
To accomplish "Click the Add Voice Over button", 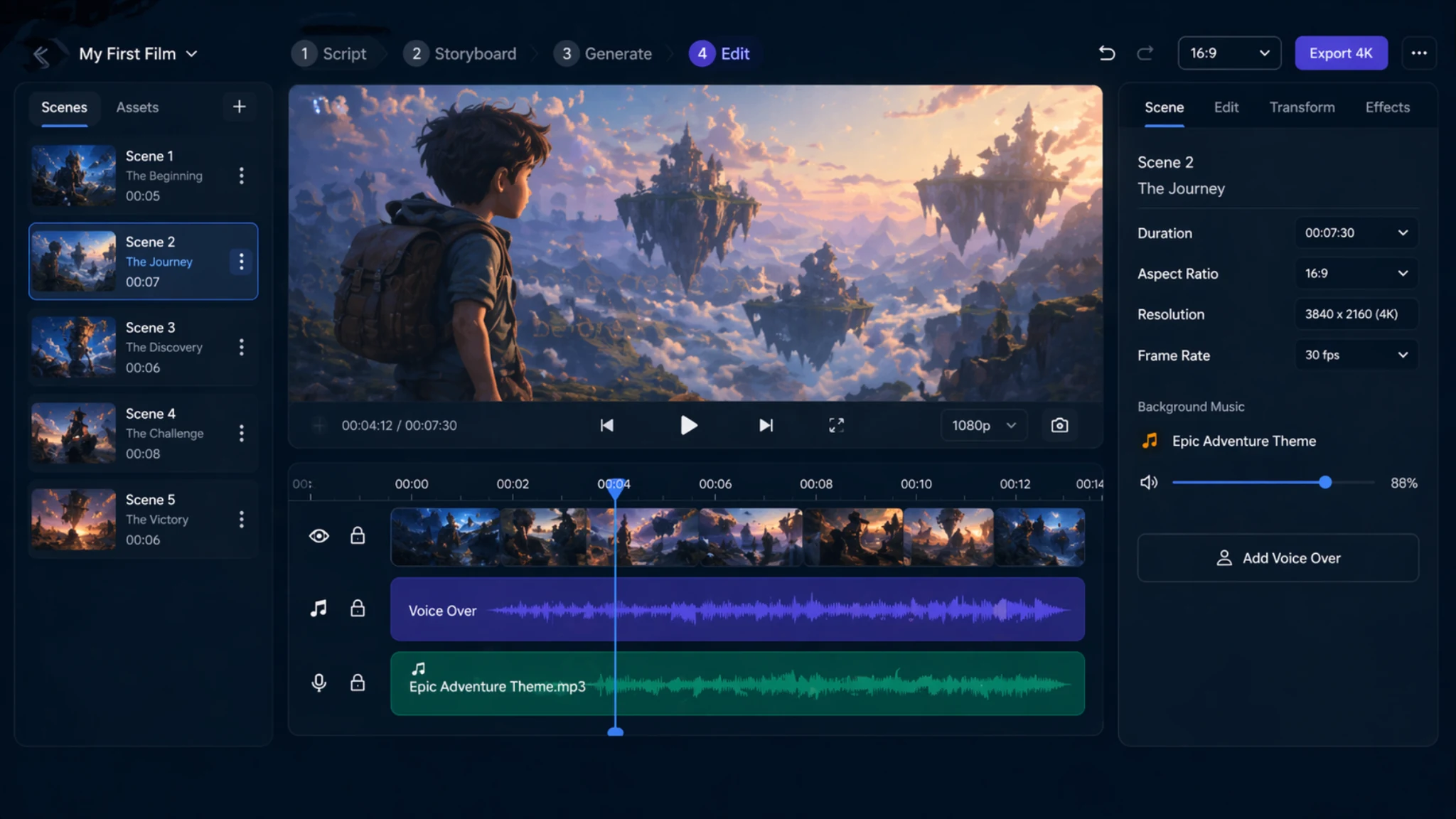I will pyautogui.click(x=1278, y=558).
